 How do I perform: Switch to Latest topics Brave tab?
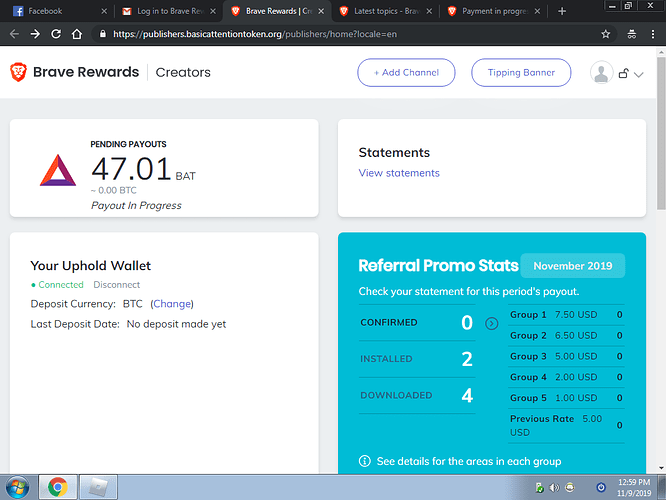click(x=386, y=11)
